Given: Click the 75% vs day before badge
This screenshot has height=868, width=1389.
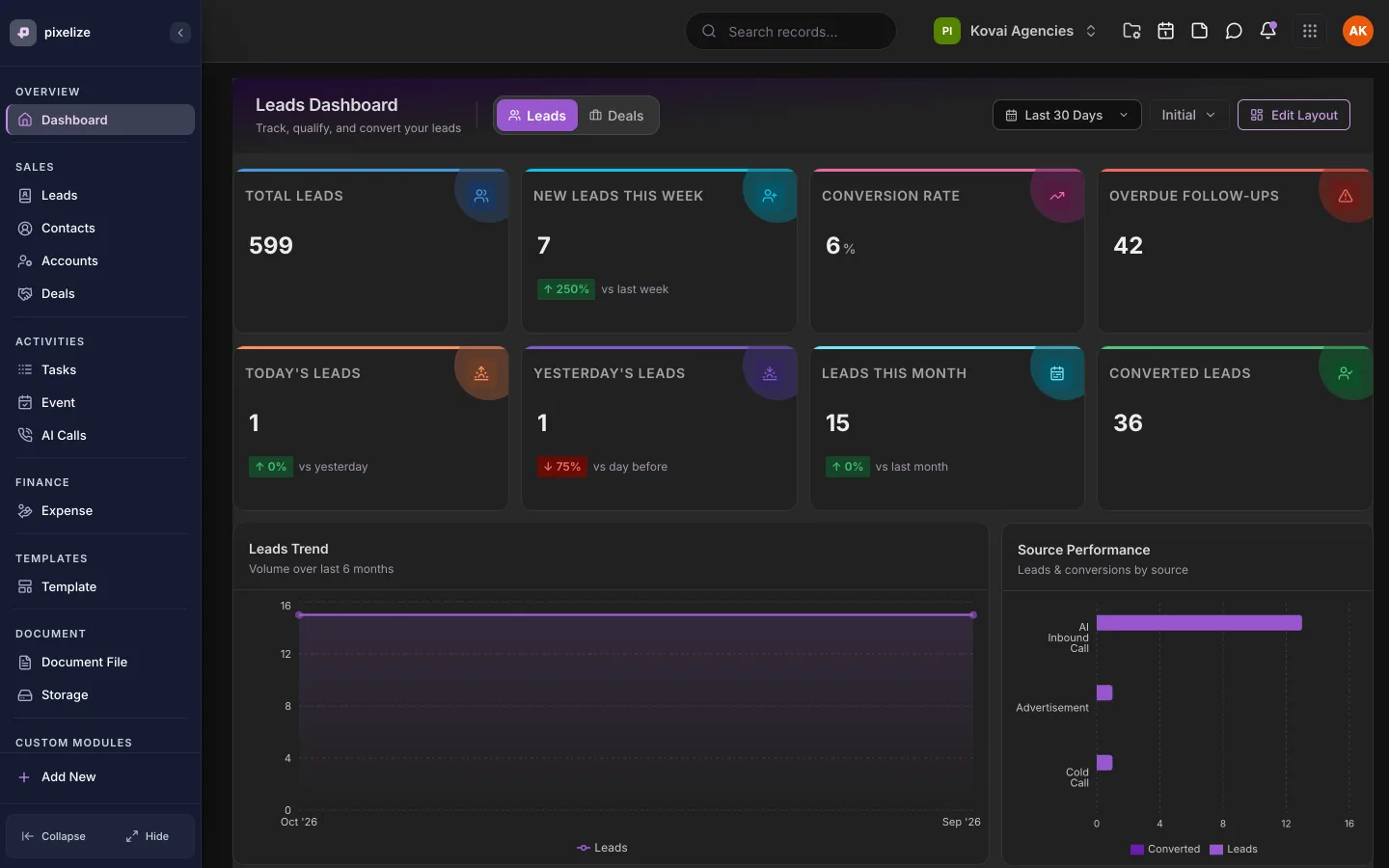Looking at the screenshot, I should 562,467.
